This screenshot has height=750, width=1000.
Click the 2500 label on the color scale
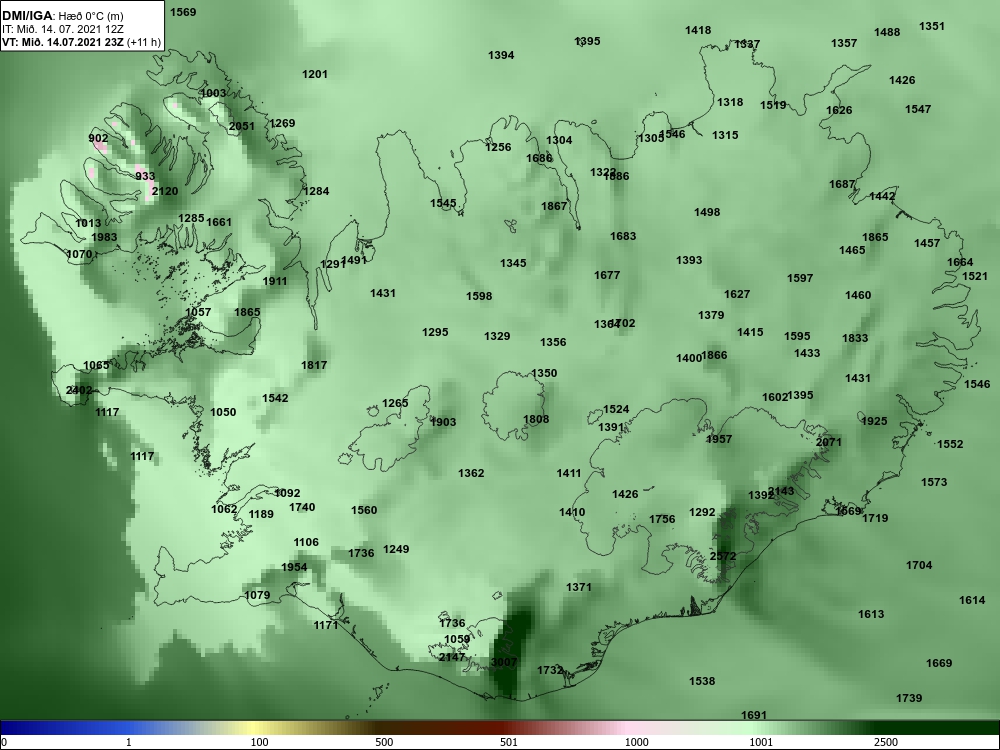(886, 742)
